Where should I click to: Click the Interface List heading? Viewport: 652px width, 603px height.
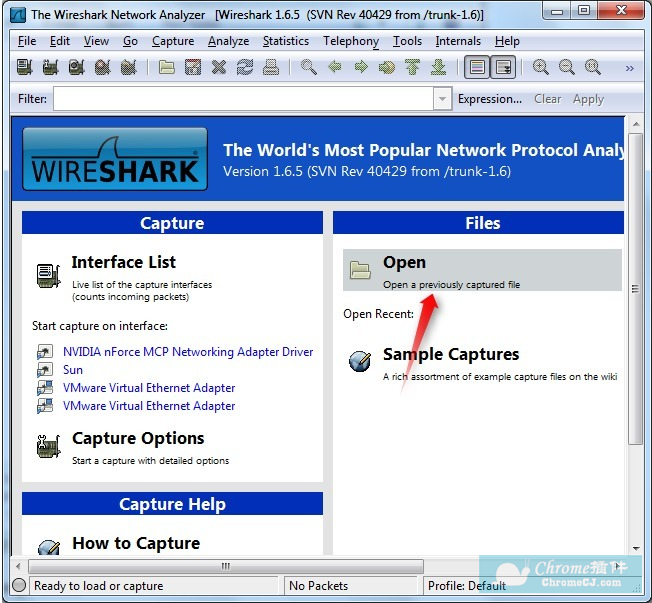tap(123, 262)
